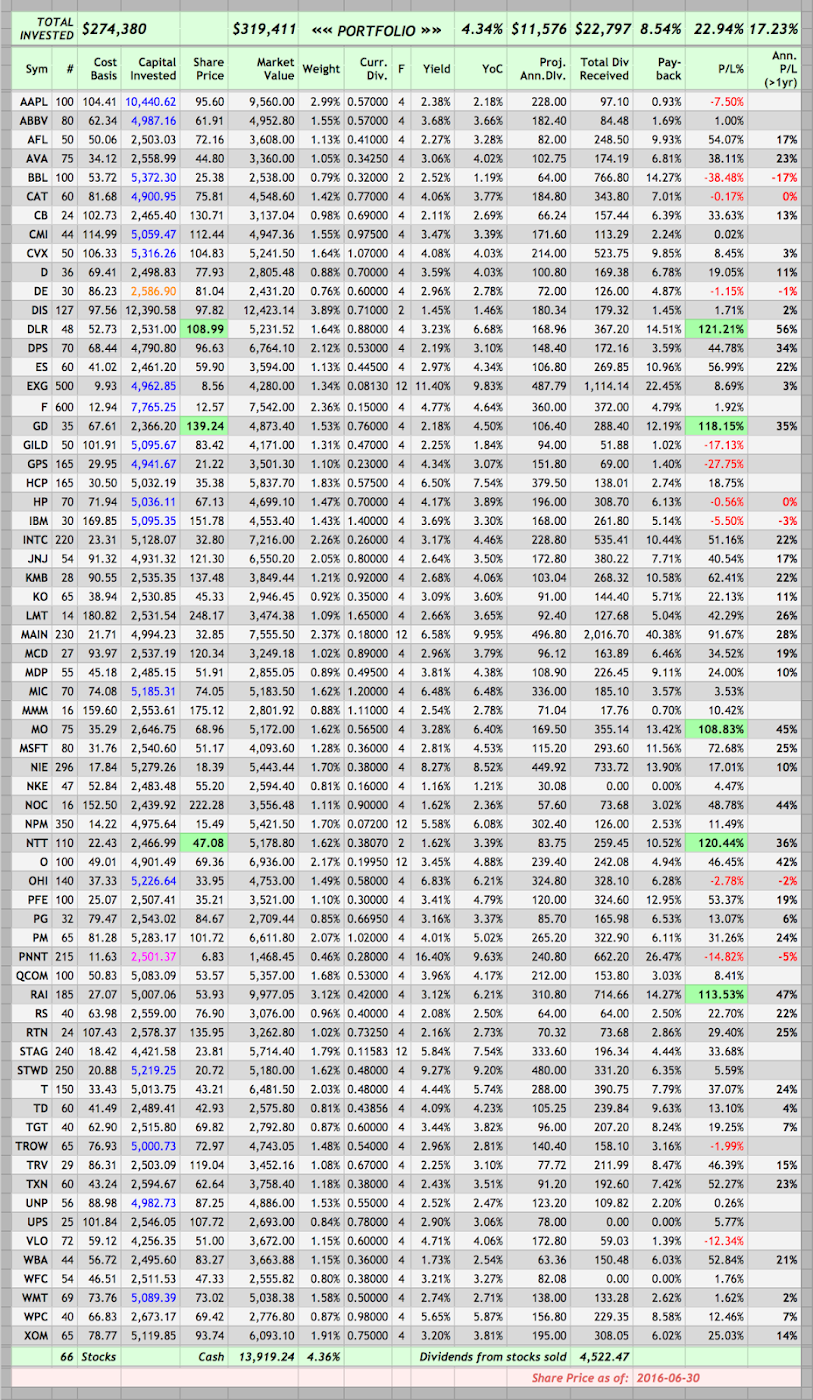
Task: Click the 22.94% total P/L cell
Action: pos(719,29)
